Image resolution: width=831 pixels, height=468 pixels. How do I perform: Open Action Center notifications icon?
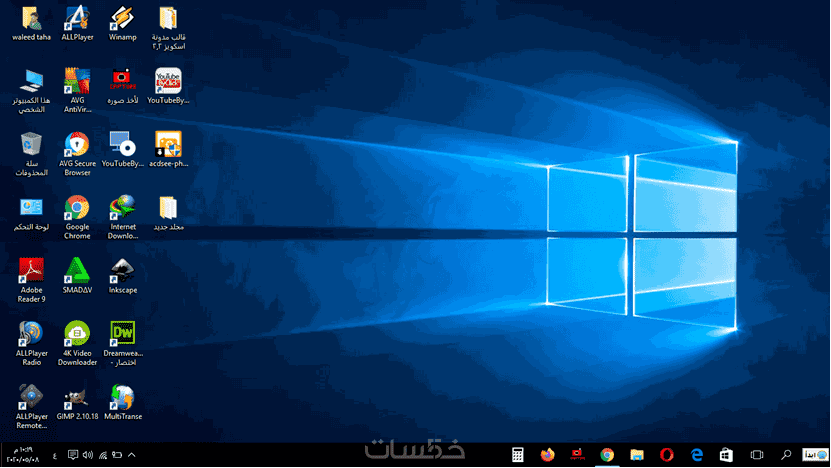73,455
